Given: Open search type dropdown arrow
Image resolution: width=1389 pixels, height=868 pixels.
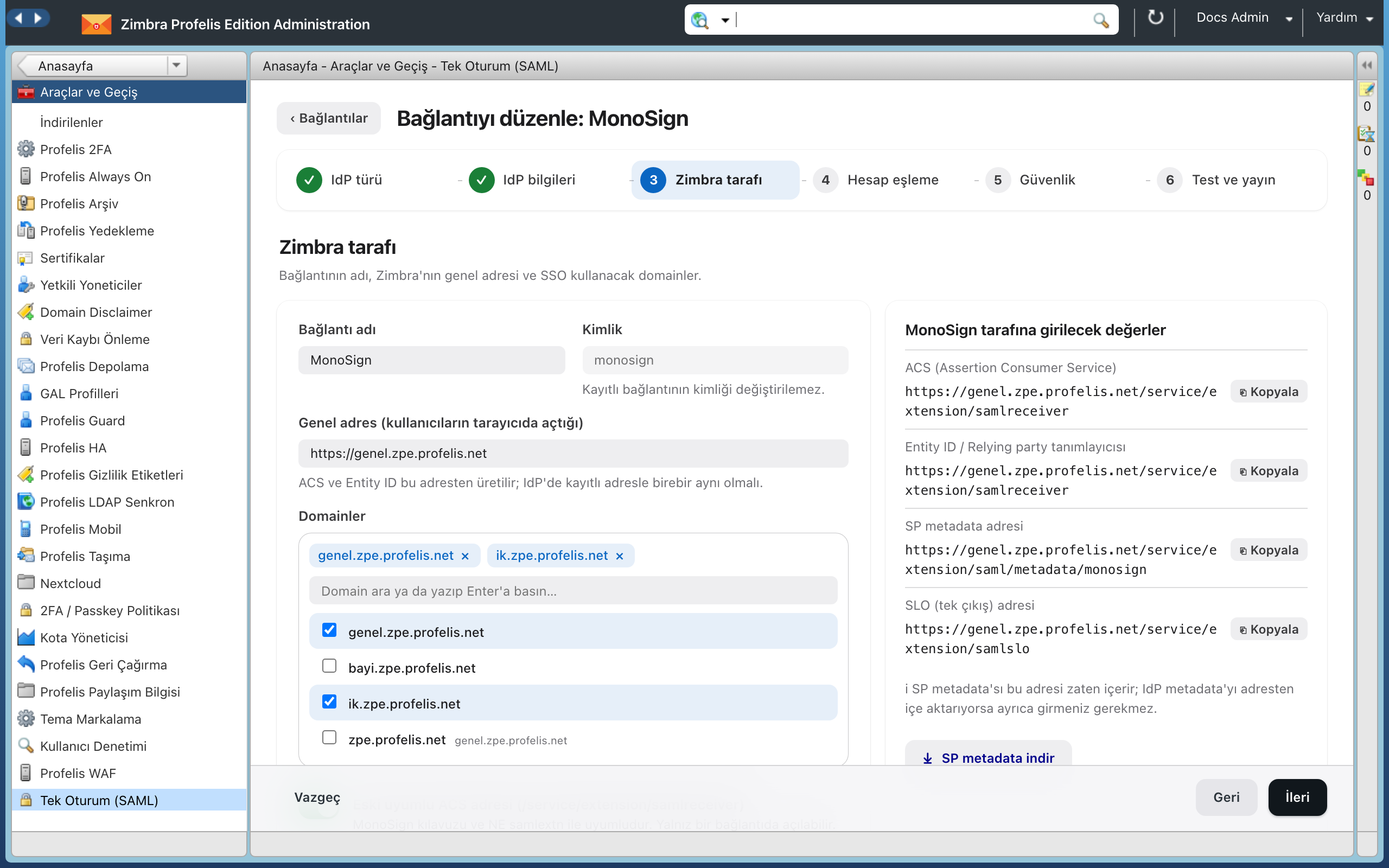Looking at the screenshot, I should point(725,21).
